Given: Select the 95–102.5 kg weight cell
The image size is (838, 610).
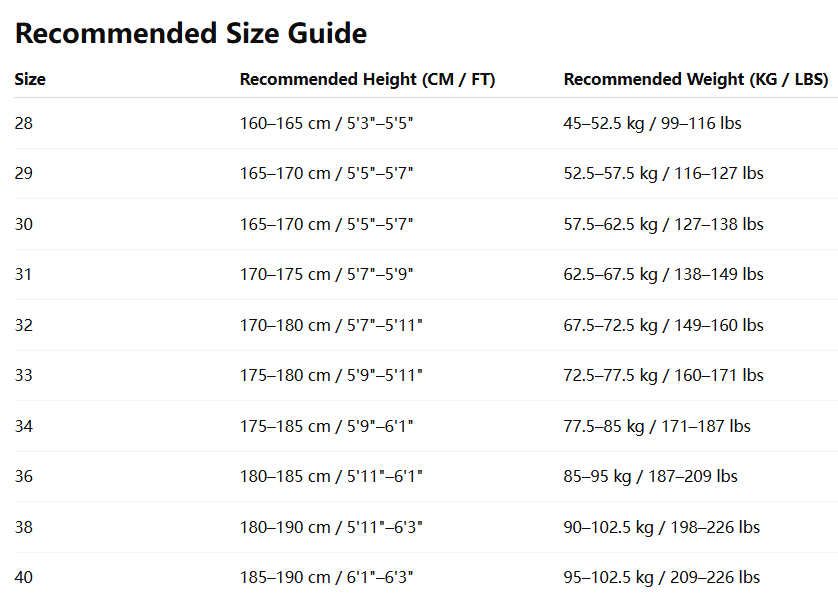Looking at the screenshot, I should (x=661, y=577).
